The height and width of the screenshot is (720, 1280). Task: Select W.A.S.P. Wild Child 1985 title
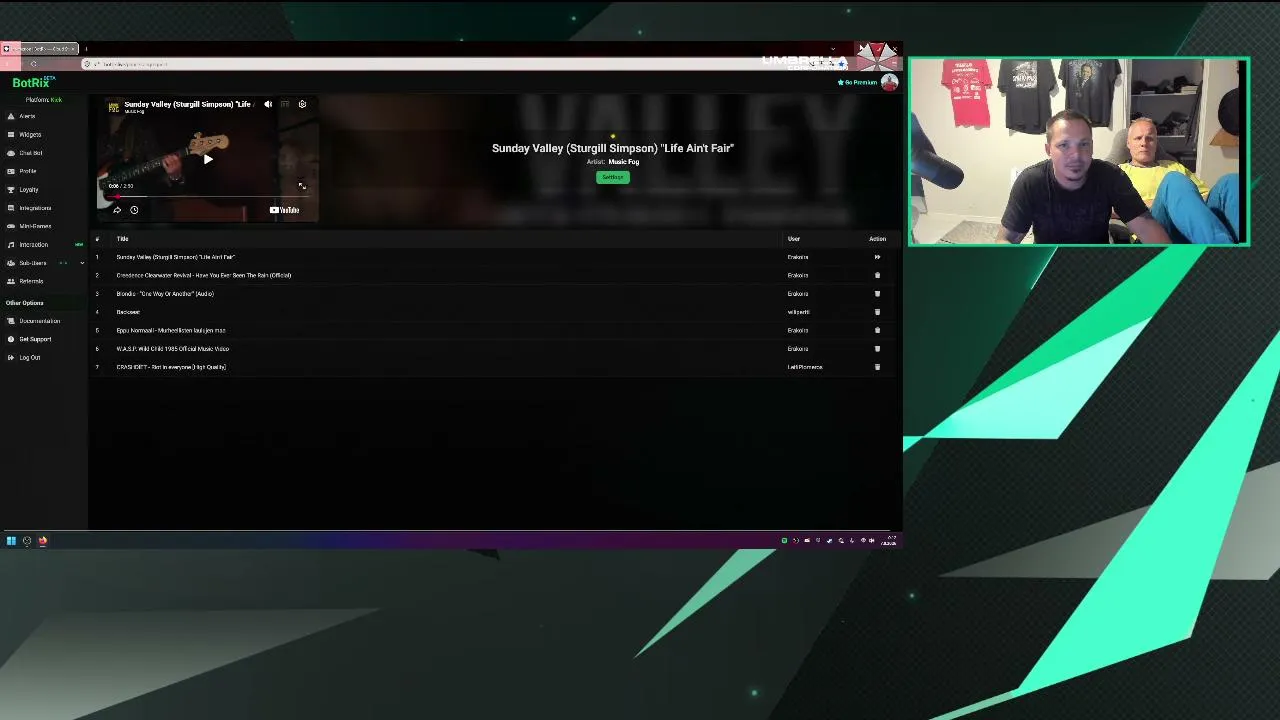coord(172,349)
